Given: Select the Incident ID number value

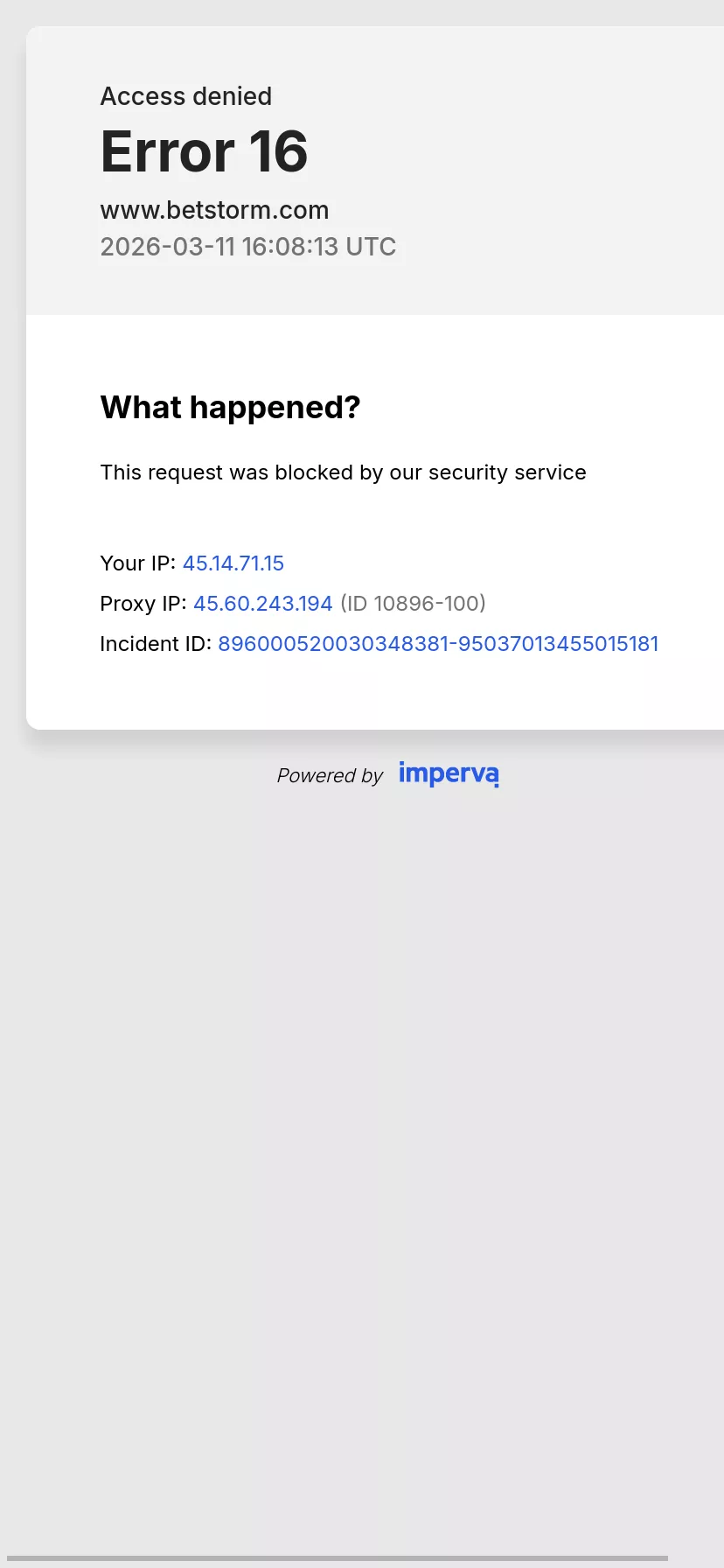Looking at the screenshot, I should point(438,644).
